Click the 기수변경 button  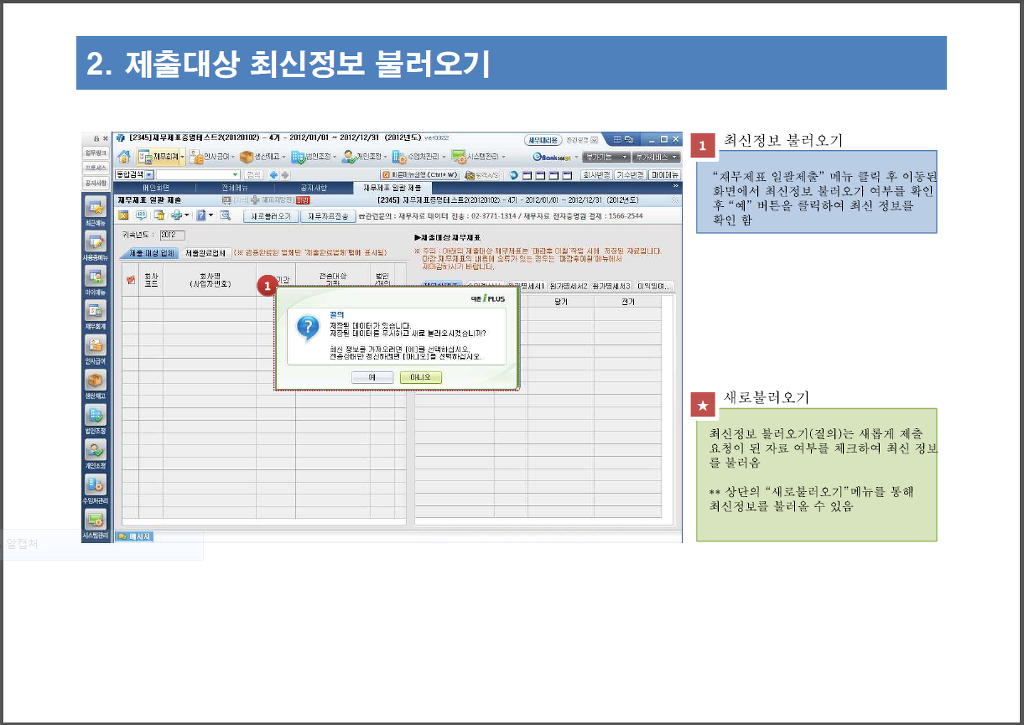pos(630,175)
